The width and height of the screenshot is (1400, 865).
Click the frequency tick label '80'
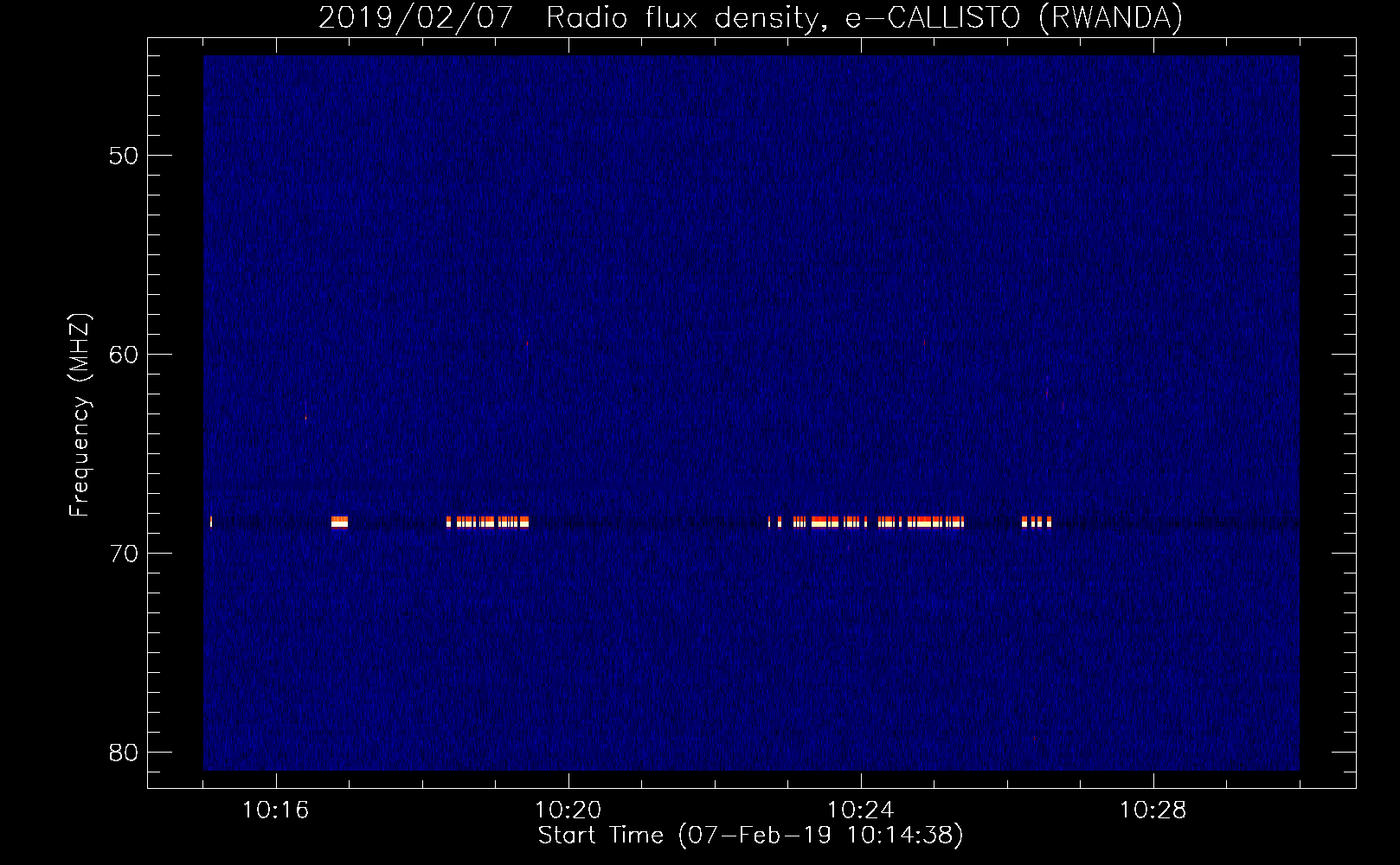click(124, 753)
